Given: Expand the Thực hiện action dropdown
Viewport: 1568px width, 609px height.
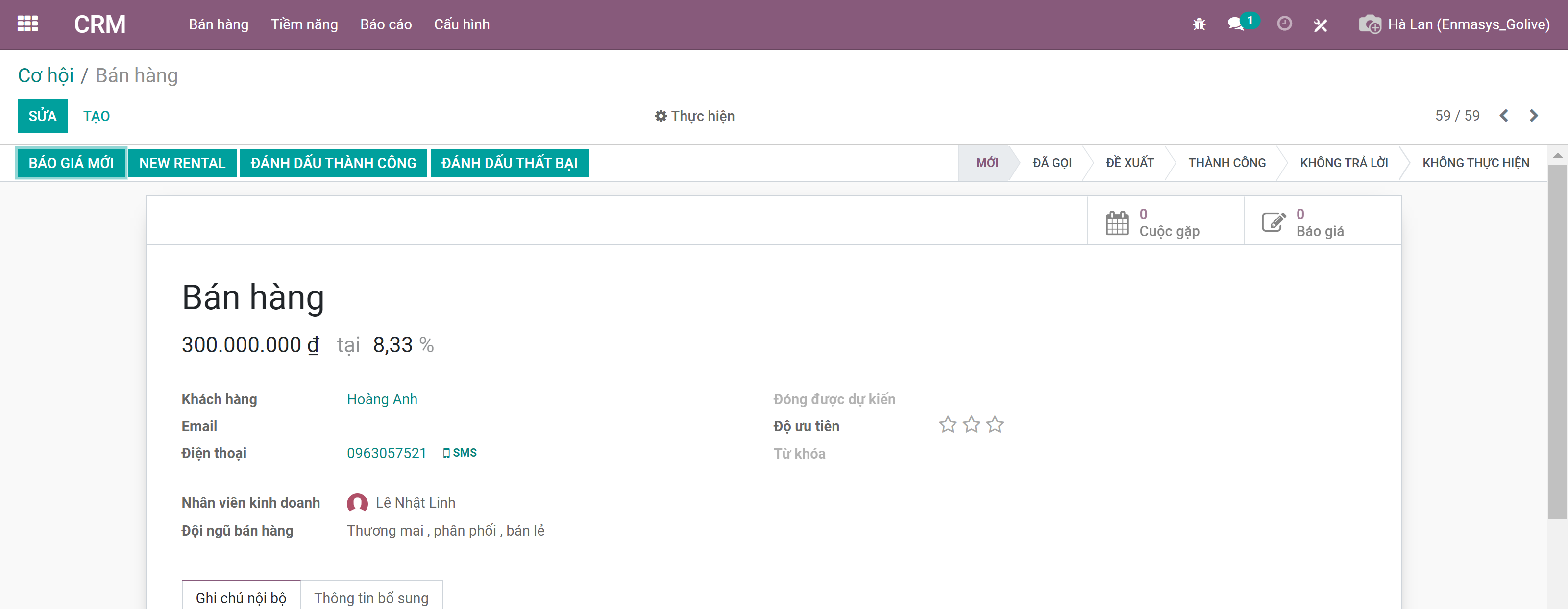Looking at the screenshot, I should click(x=694, y=116).
